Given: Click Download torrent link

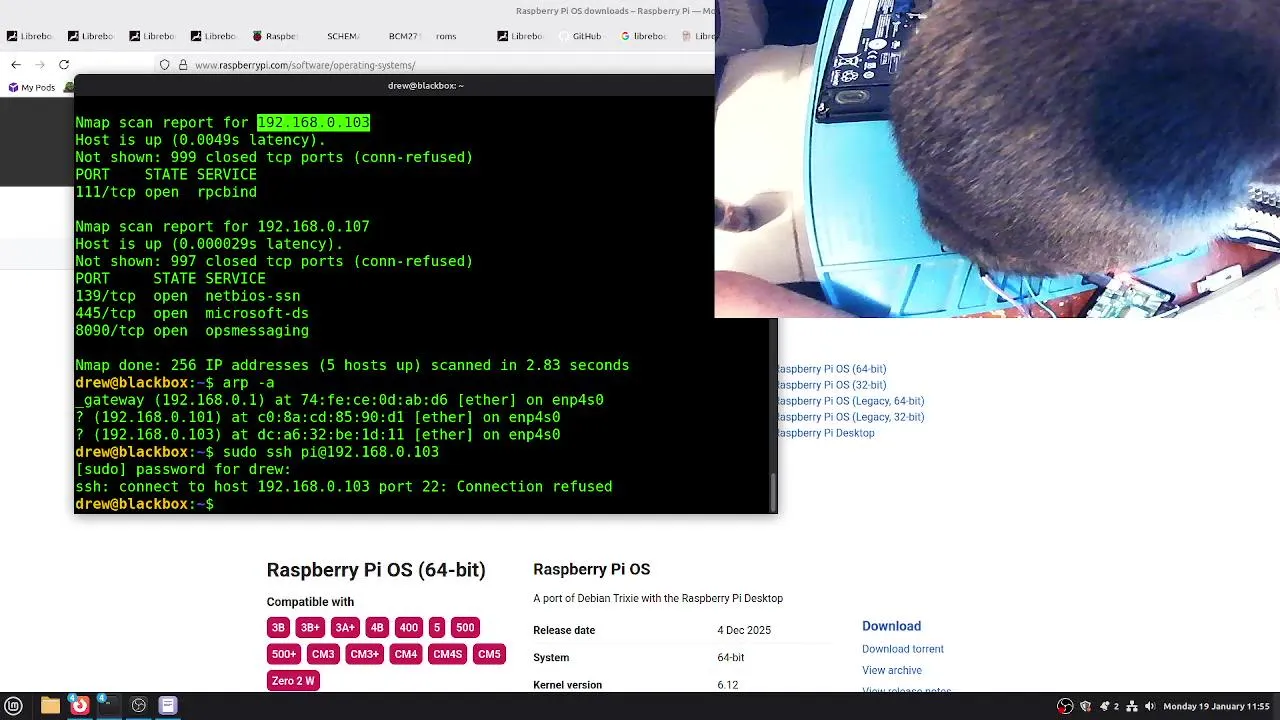Looking at the screenshot, I should pyautogui.click(x=903, y=649).
